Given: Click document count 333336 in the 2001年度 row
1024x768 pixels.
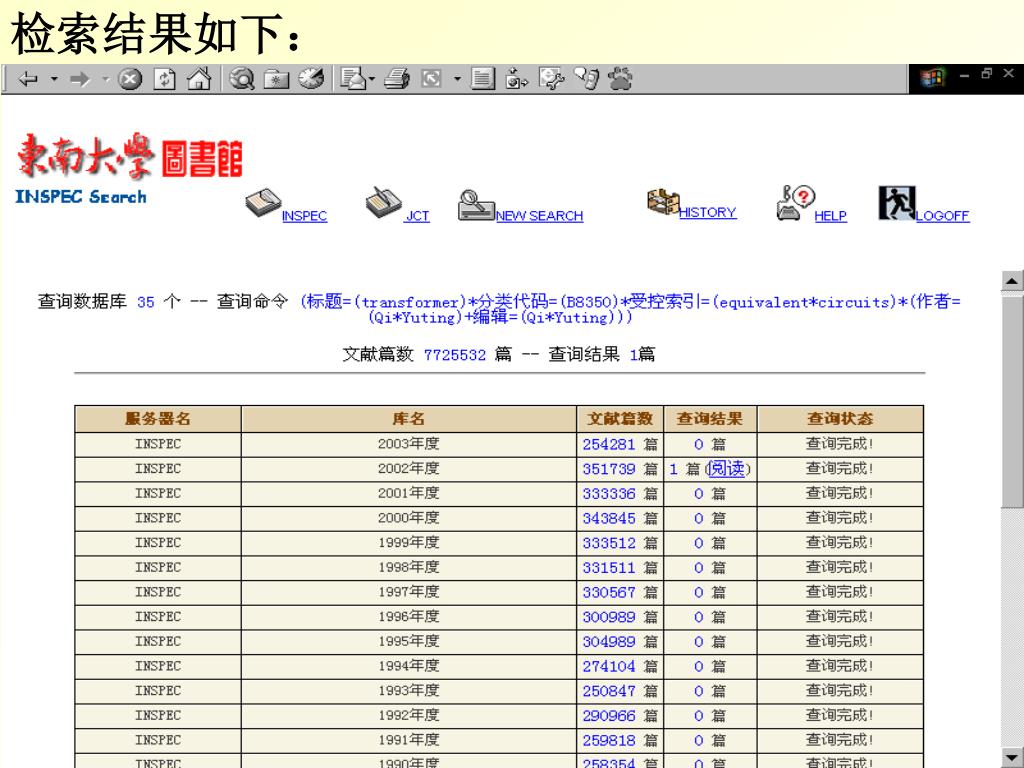Looking at the screenshot, I should 609,494.
